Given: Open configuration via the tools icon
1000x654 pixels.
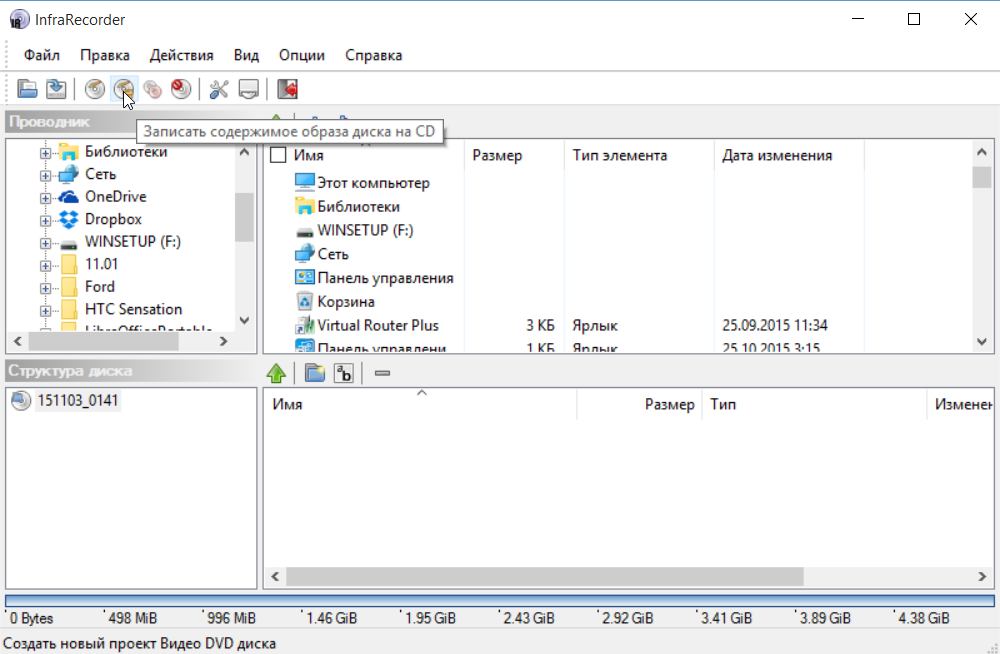Looking at the screenshot, I should pyautogui.click(x=219, y=89).
